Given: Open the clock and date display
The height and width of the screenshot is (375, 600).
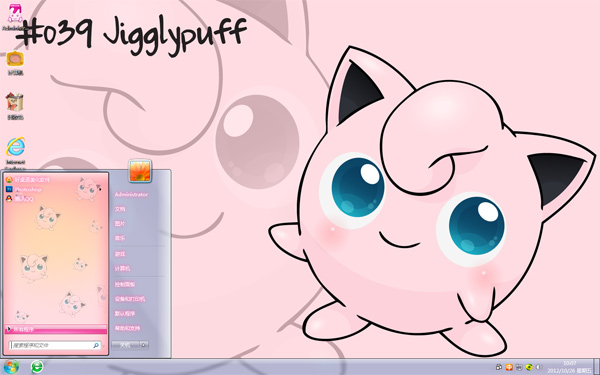Looking at the screenshot, I should click(x=570, y=367).
